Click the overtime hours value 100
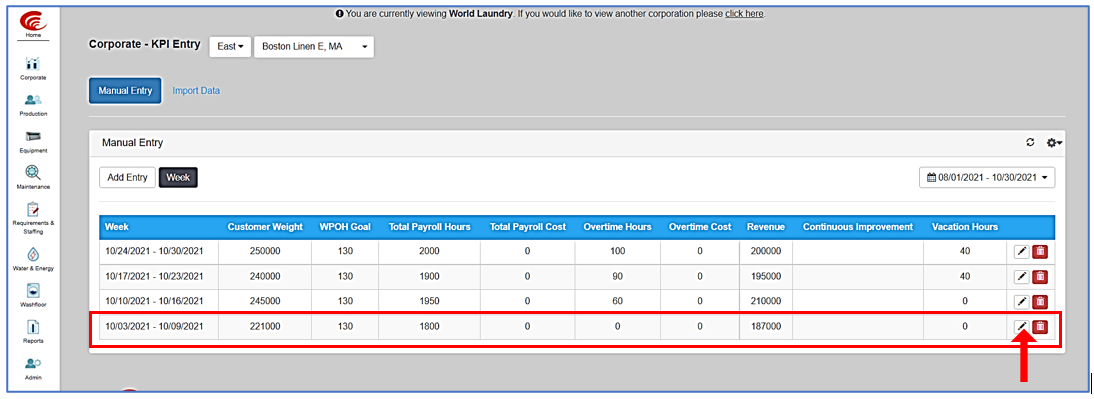 pyautogui.click(x=617, y=252)
